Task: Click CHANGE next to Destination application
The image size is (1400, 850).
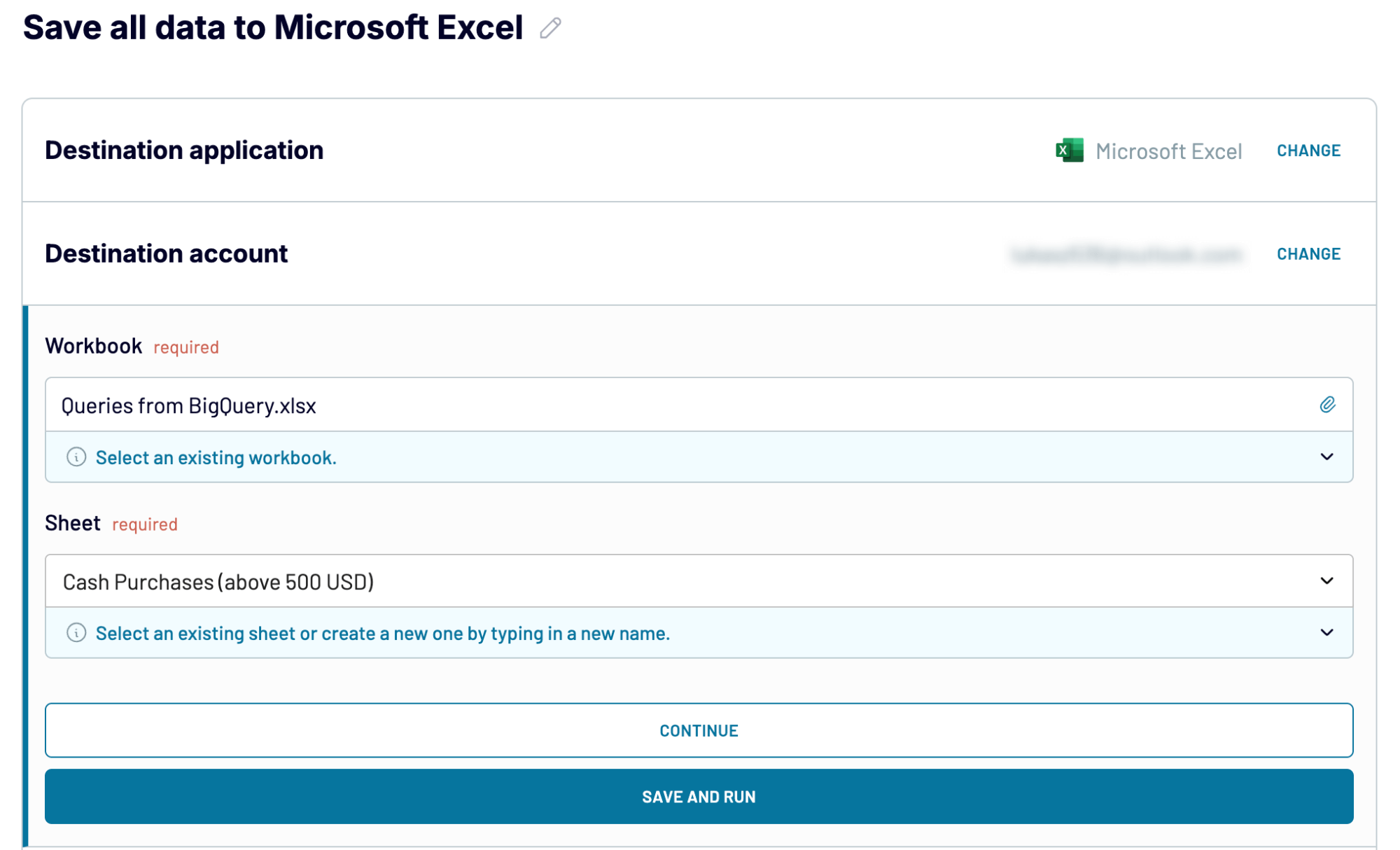Action: click(x=1308, y=150)
